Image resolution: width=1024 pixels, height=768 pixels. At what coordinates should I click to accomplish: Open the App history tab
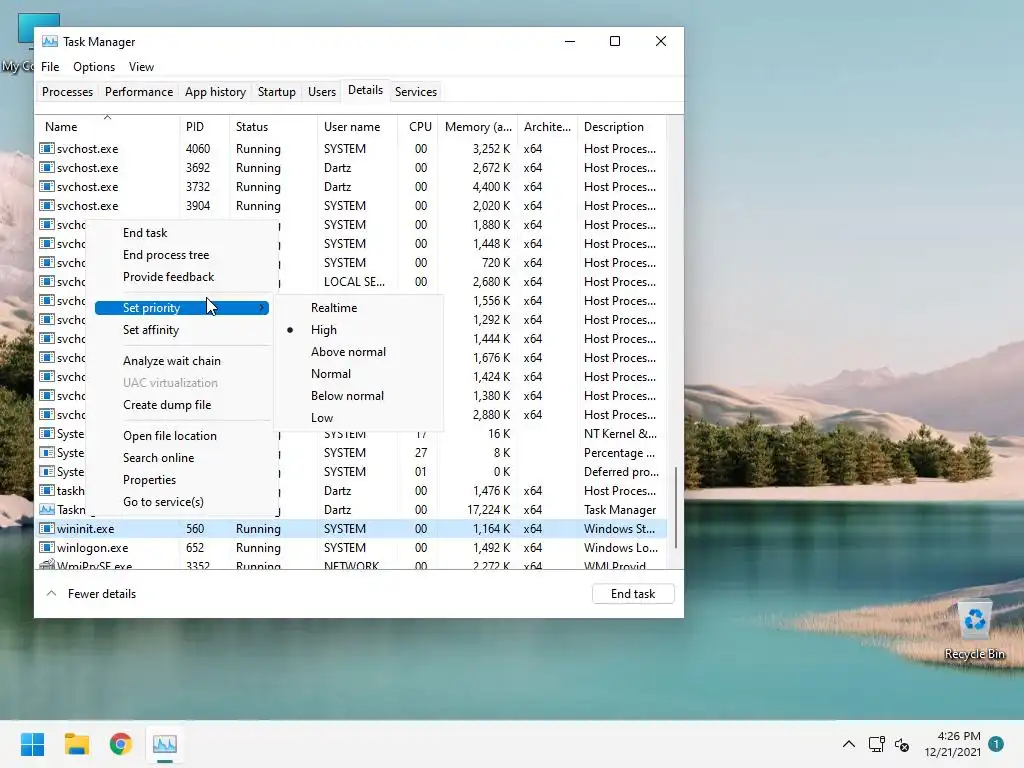click(x=216, y=91)
